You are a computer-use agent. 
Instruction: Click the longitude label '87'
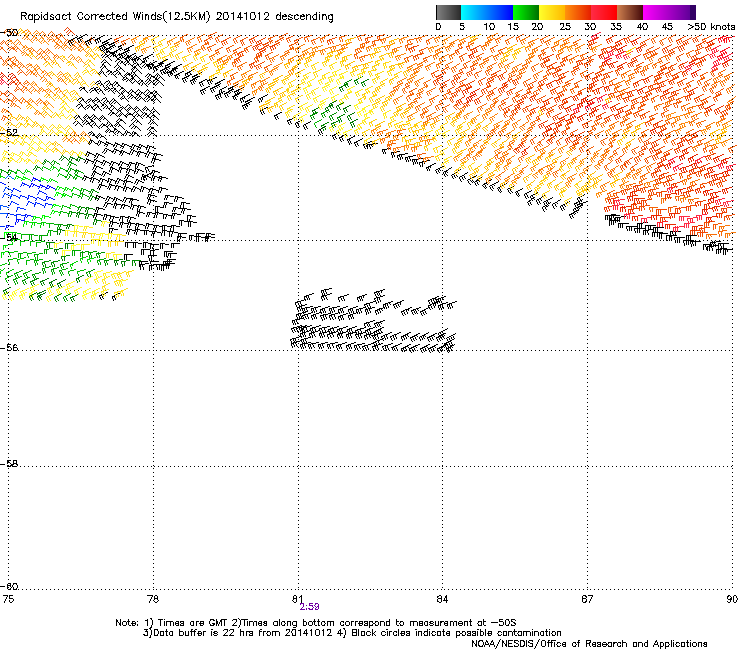[587, 599]
